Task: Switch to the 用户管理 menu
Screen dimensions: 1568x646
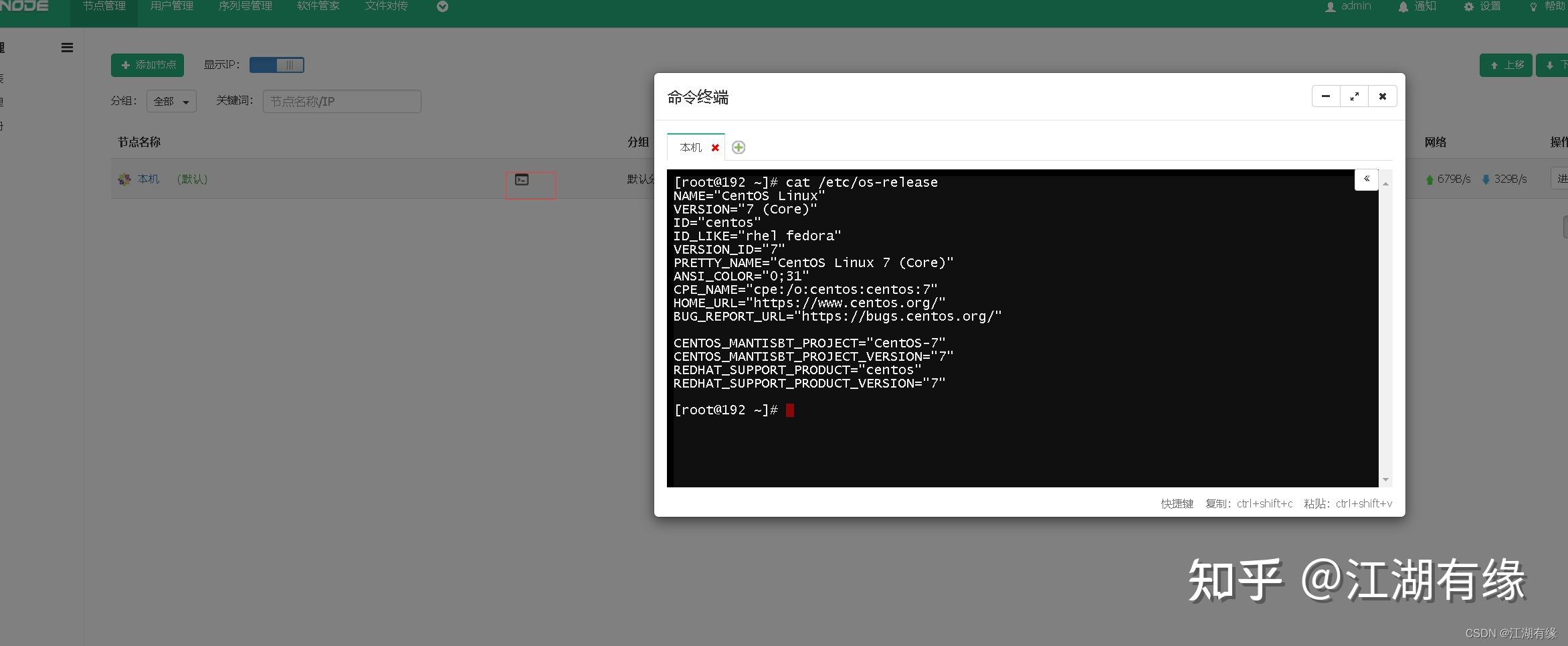Action: pos(171,7)
